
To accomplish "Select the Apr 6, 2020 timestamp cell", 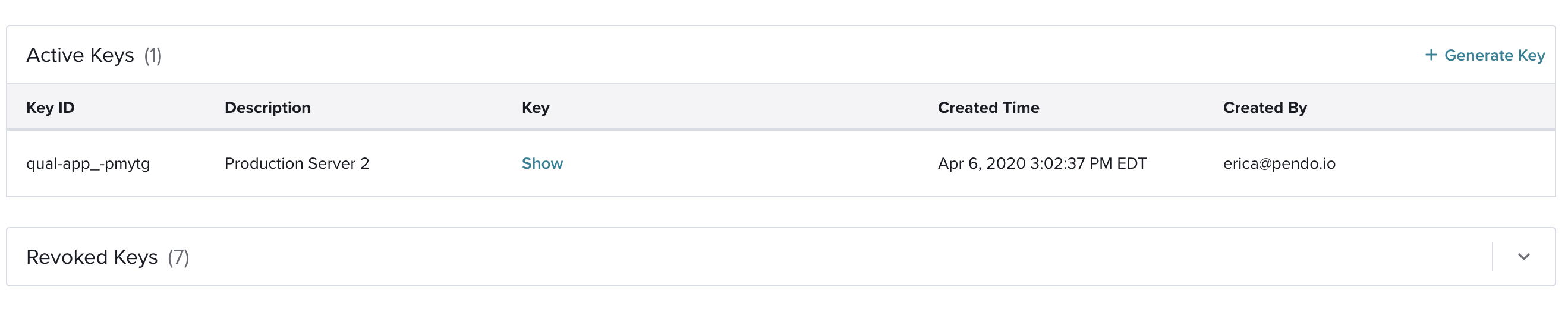I will point(1042,163).
